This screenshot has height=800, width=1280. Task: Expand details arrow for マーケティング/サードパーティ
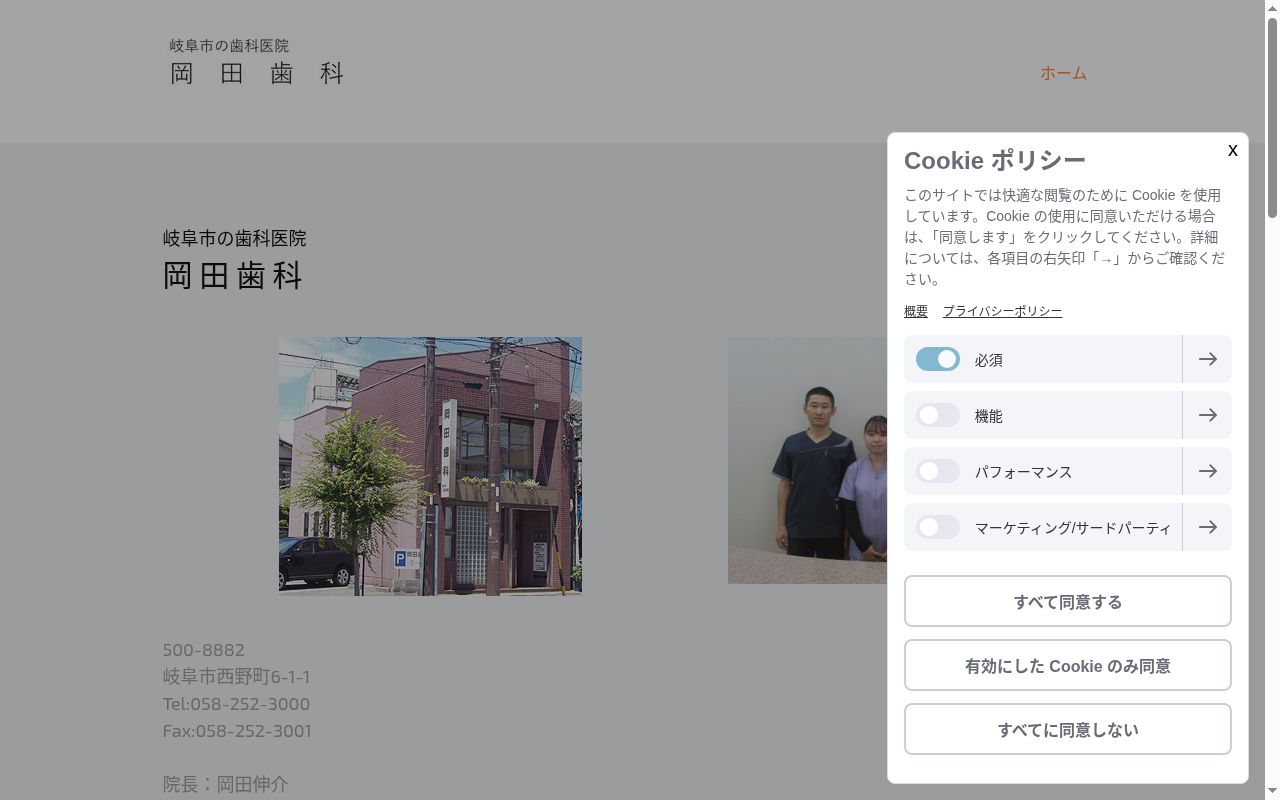point(1207,527)
